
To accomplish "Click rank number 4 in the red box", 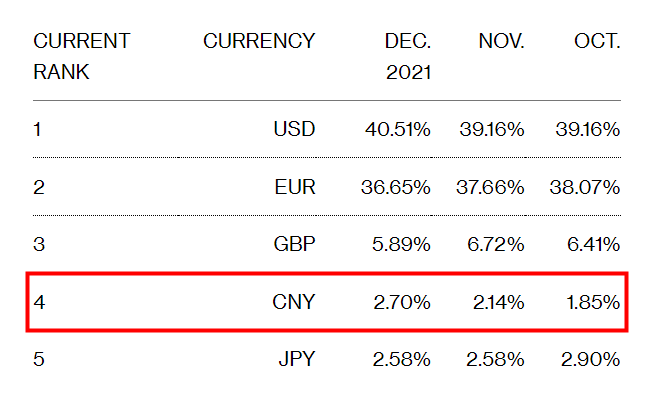I will click(x=39, y=302).
